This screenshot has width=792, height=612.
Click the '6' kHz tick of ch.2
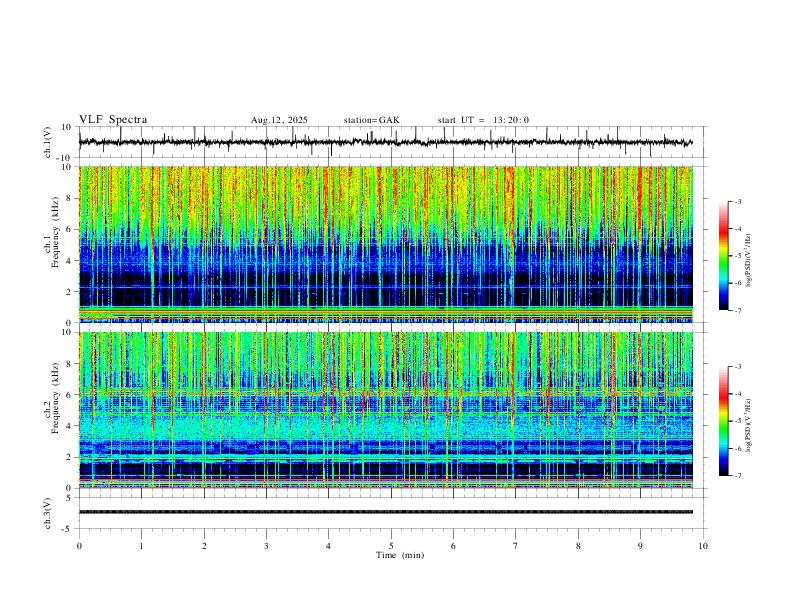(x=69, y=395)
